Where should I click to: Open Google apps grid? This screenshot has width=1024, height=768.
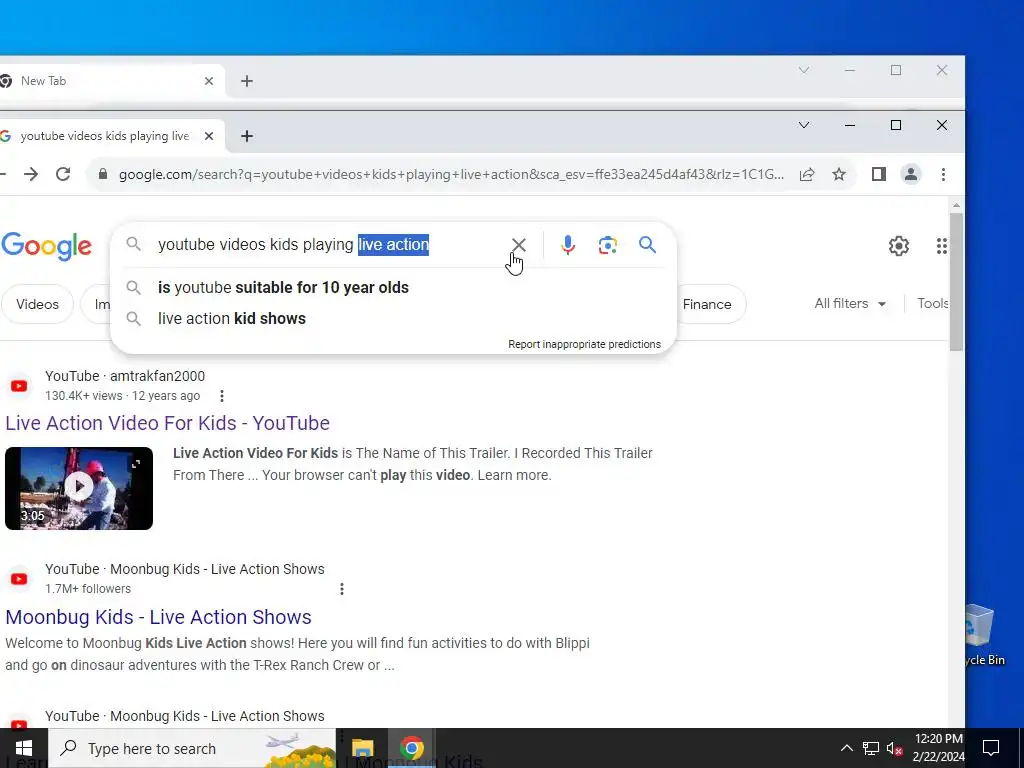pyautogui.click(x=941, y=246)
